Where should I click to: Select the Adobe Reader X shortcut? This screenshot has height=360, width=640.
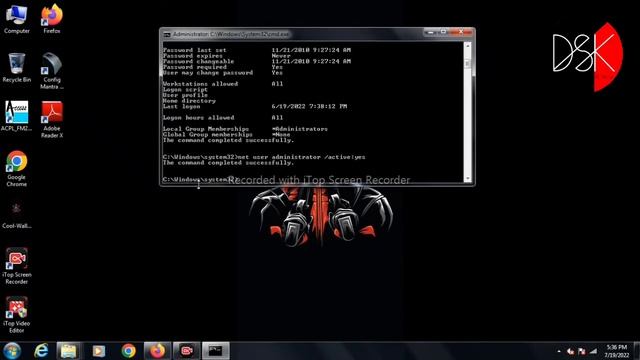click(52, 120)
